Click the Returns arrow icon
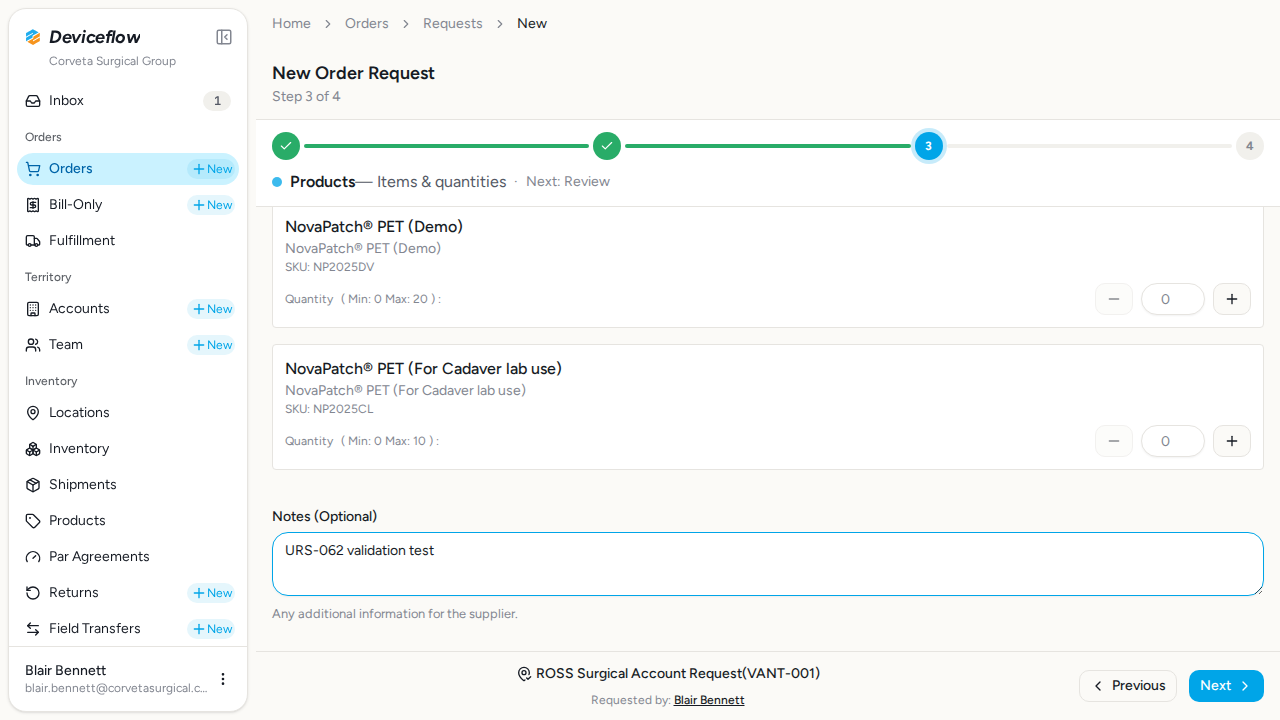This screenshot has height=720, width=1280. [33, 593]
